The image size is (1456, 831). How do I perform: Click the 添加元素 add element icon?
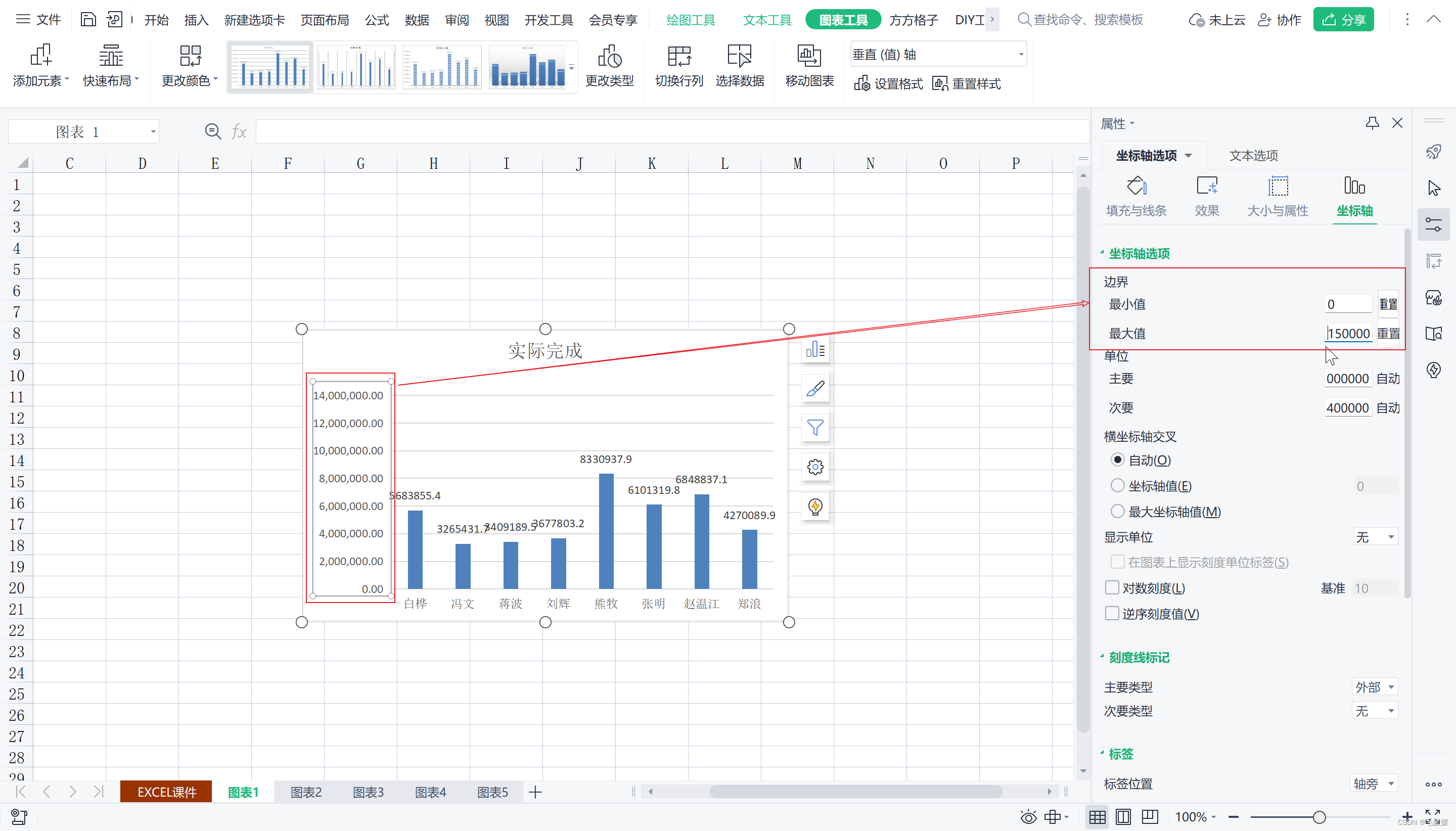pyautogui.click(x=40, y=56)
